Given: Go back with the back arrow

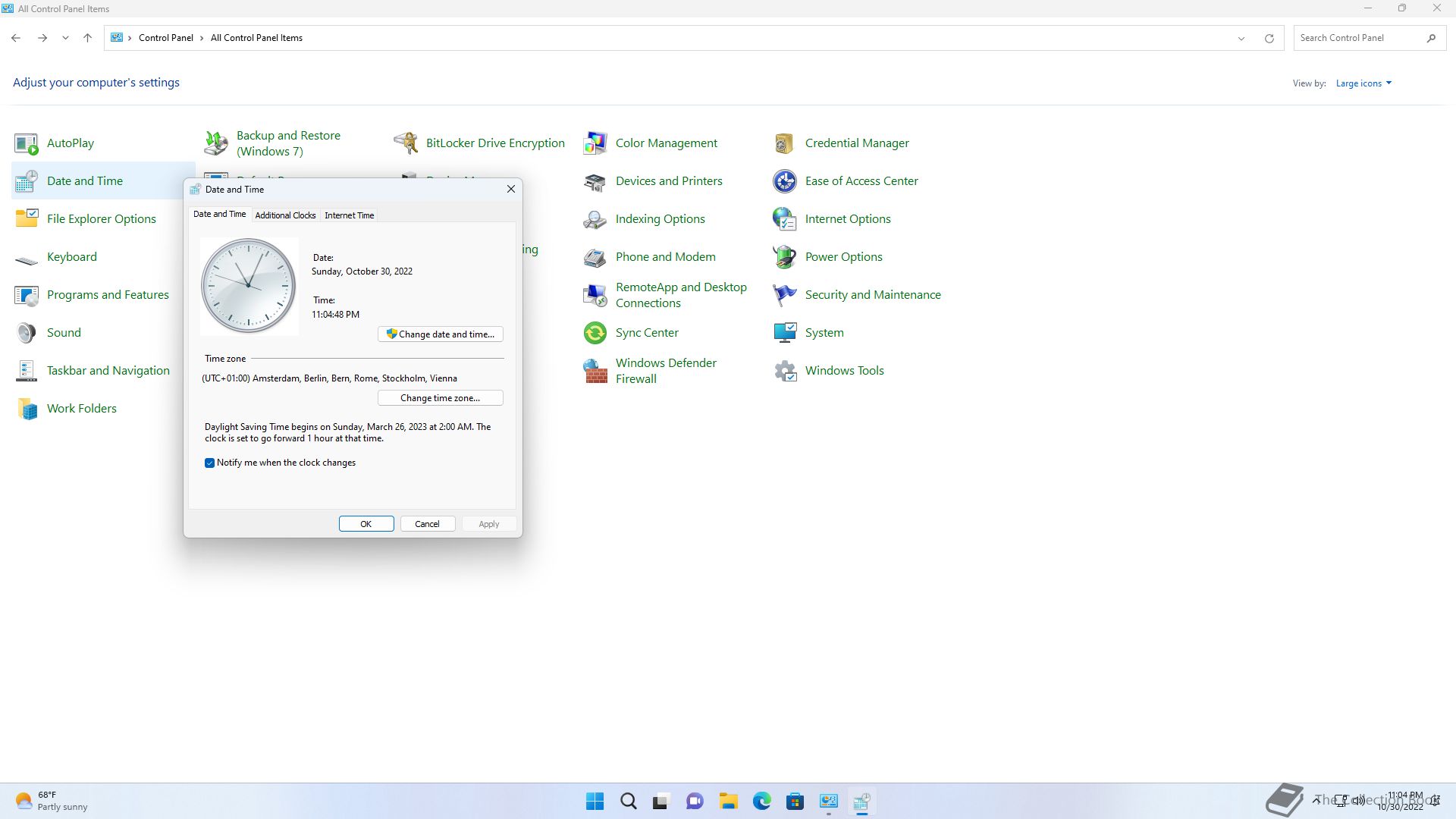Looking at the screenshot, I should [16, 38].
